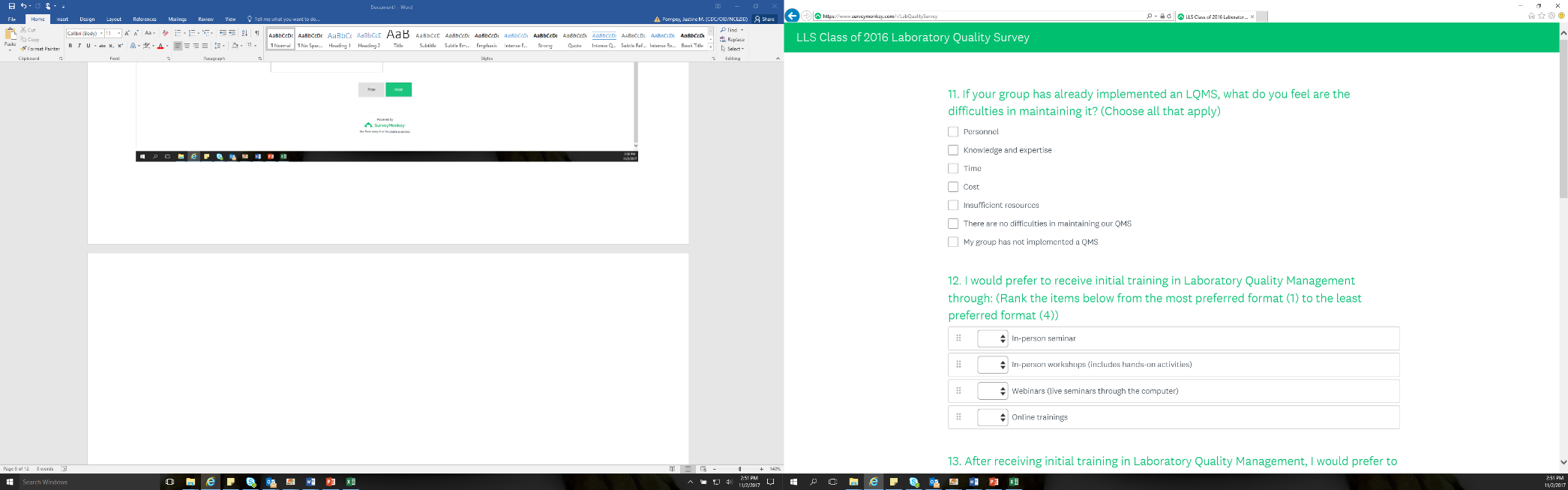Check the Insufficient resources option
Image resolution: width=1568 pixels, height=490 pixels.
tap(953, 205)
